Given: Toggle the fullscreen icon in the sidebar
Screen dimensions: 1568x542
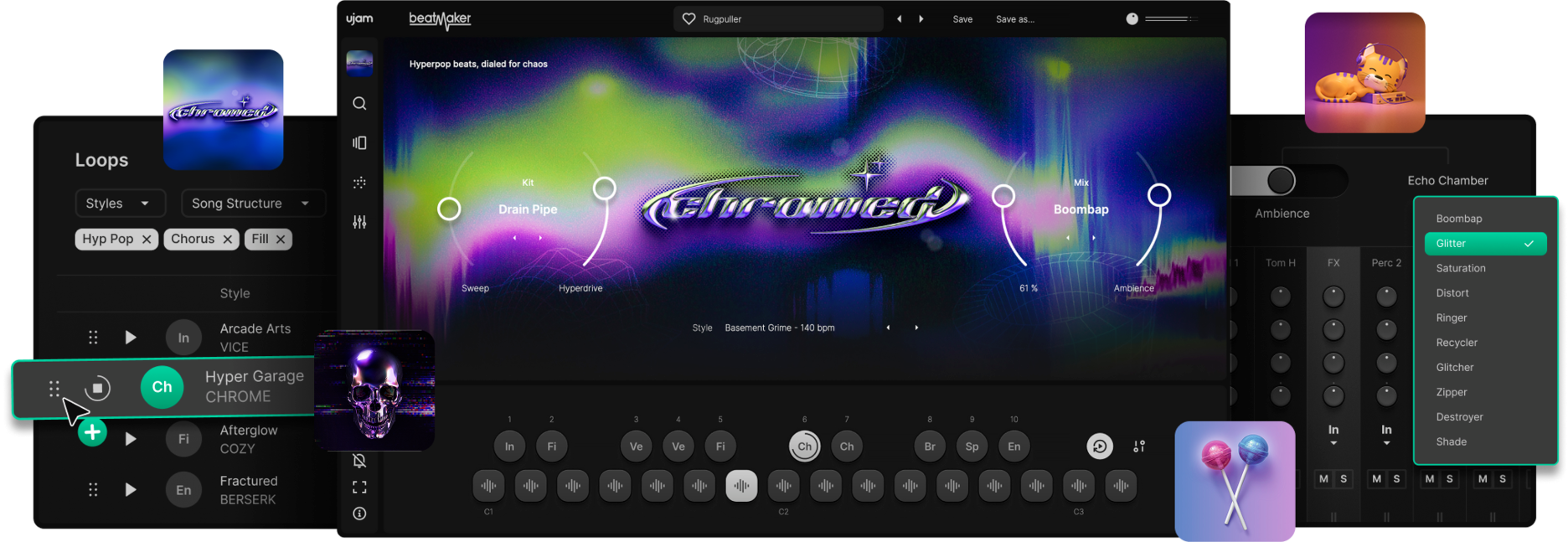Looking at the screenshot, I should pos(359,487).
